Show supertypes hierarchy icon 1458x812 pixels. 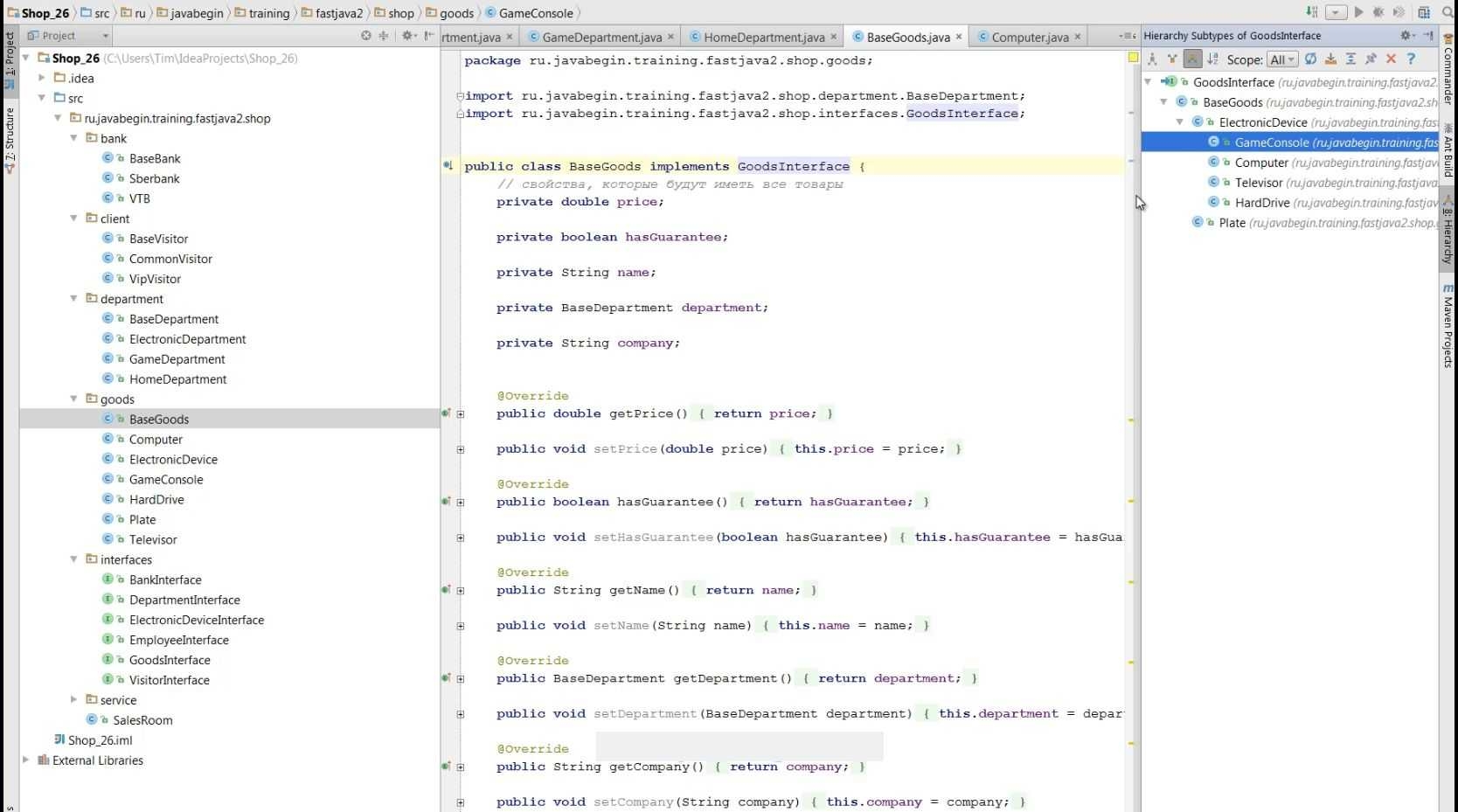pos(1172,59)
